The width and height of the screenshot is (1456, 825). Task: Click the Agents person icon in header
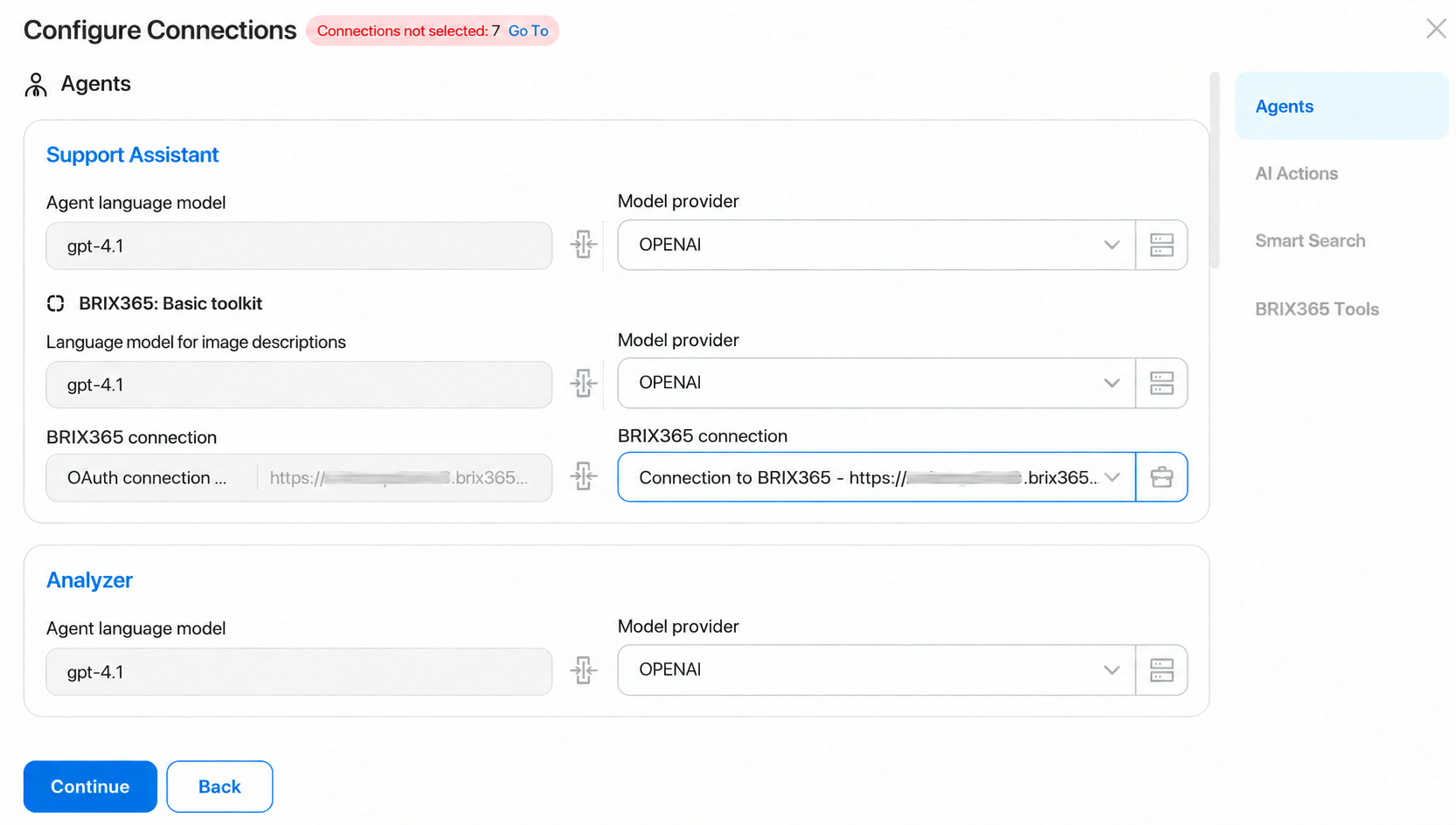tap(36, 85)
